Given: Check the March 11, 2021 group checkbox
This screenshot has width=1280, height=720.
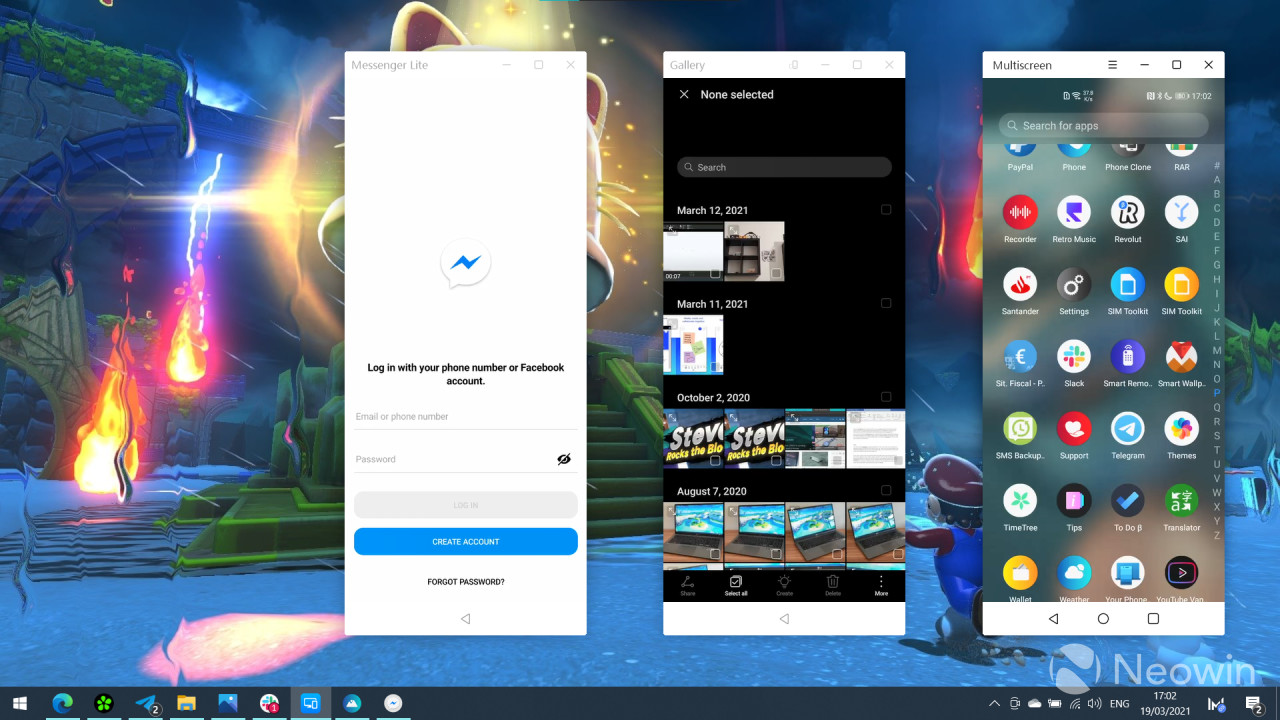Looking at the screenshot, I should pos(886,303).
